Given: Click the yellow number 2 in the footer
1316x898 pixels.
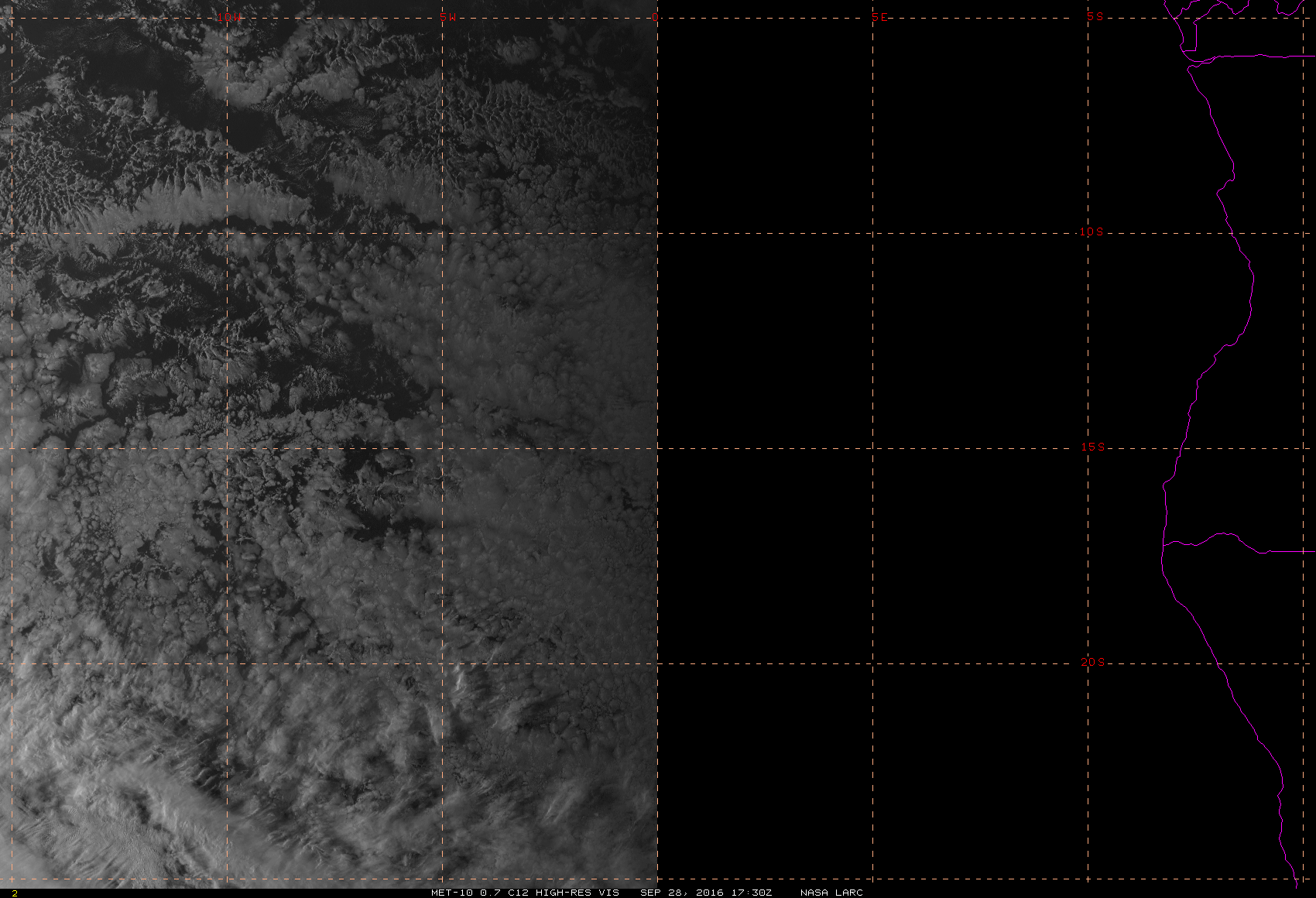Looking at the screenshot, I should coord(15,893).
